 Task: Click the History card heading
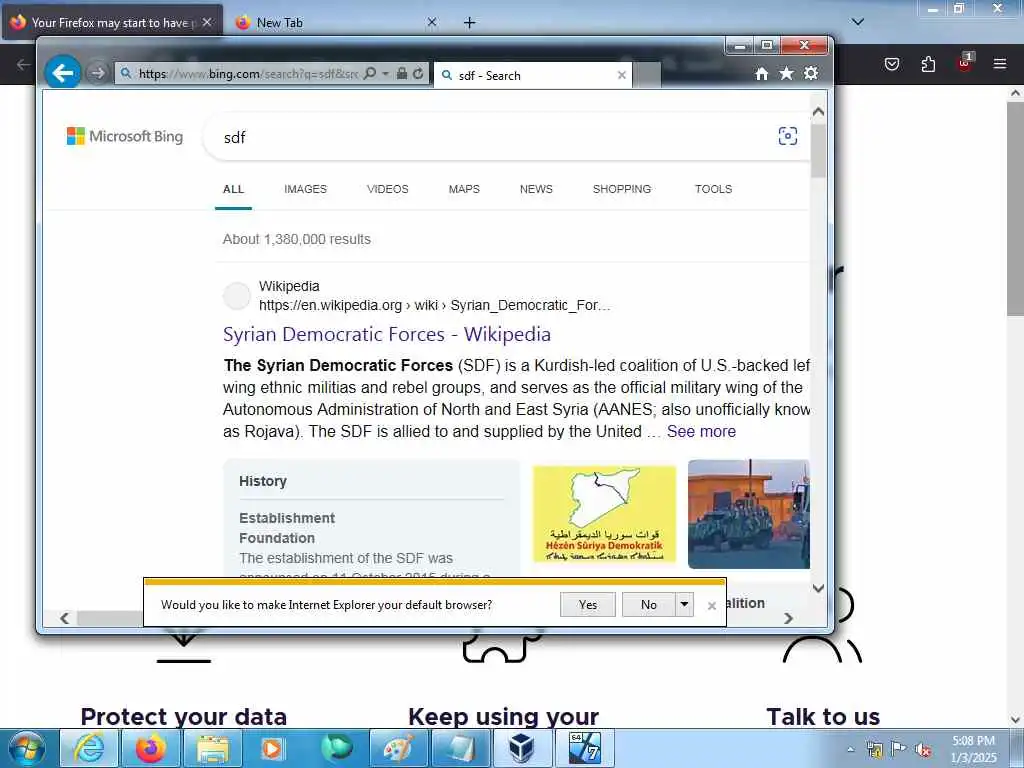tap(263, 481)
